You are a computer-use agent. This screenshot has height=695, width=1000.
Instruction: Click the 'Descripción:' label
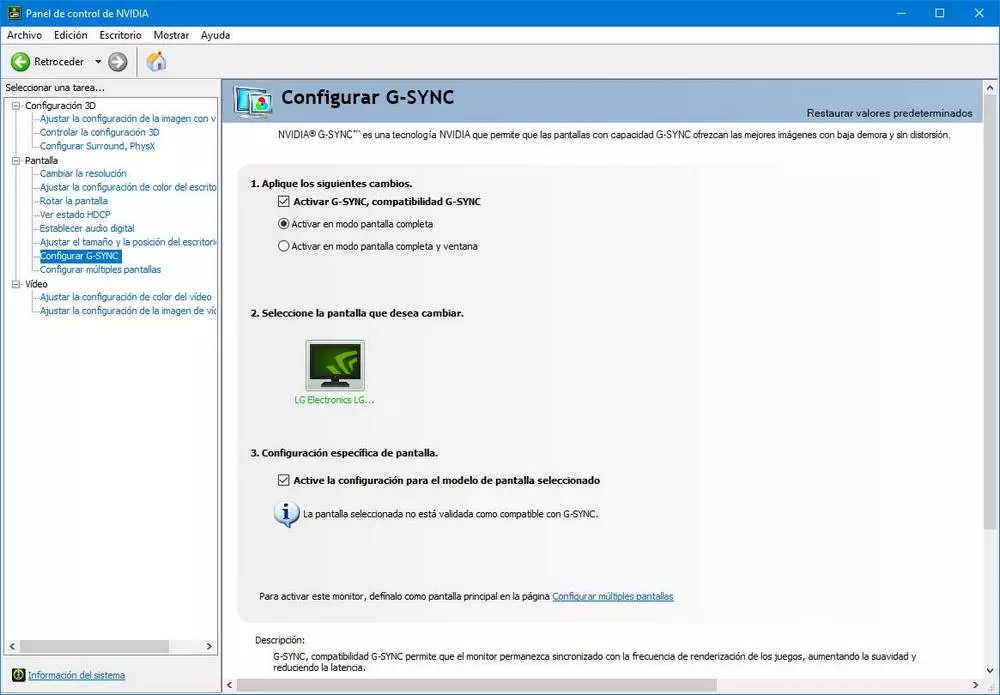point(280,640)
